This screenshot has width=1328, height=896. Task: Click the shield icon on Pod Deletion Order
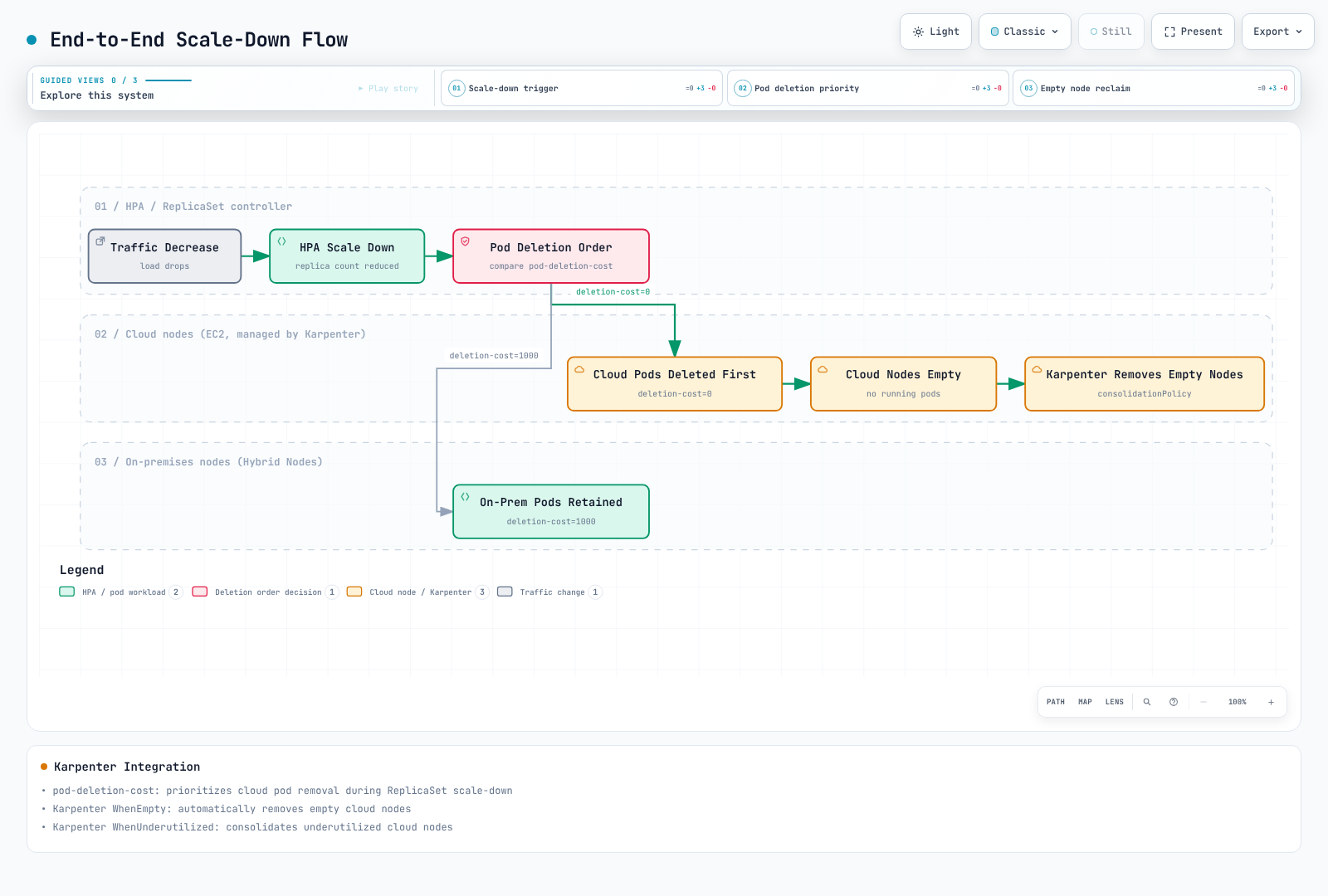pyautogui.click(x=465, y=241)
